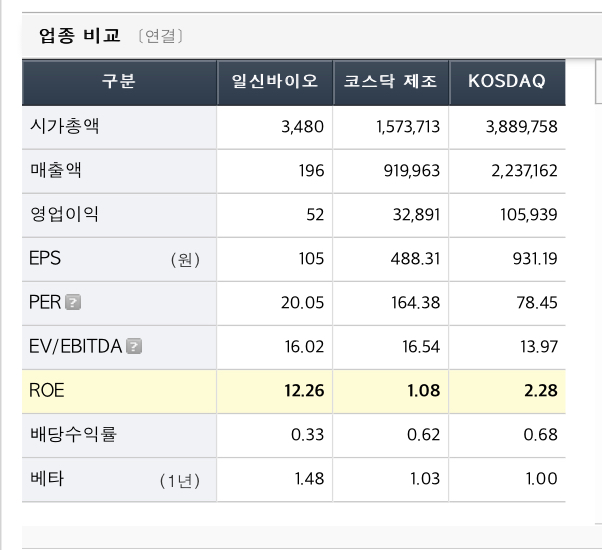Click the 배당수익률 row label
602x550 pixels.
click(x=73, y=434)
